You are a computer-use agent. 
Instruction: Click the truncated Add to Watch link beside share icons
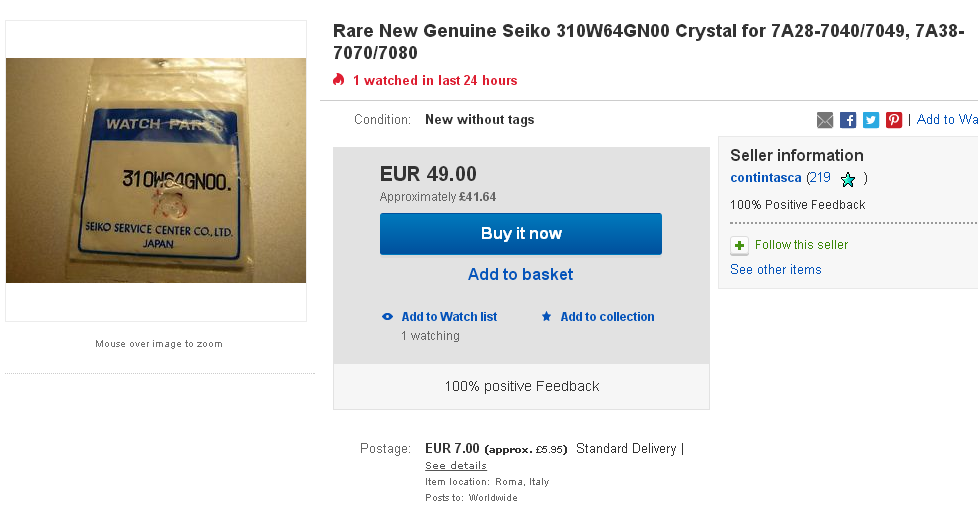coord(946,120)
